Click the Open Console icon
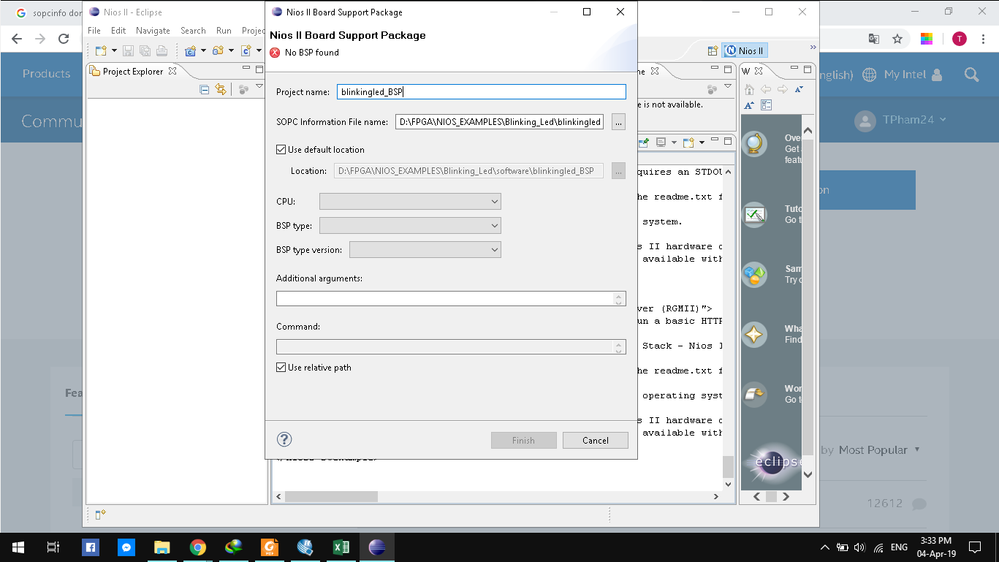 688,143
